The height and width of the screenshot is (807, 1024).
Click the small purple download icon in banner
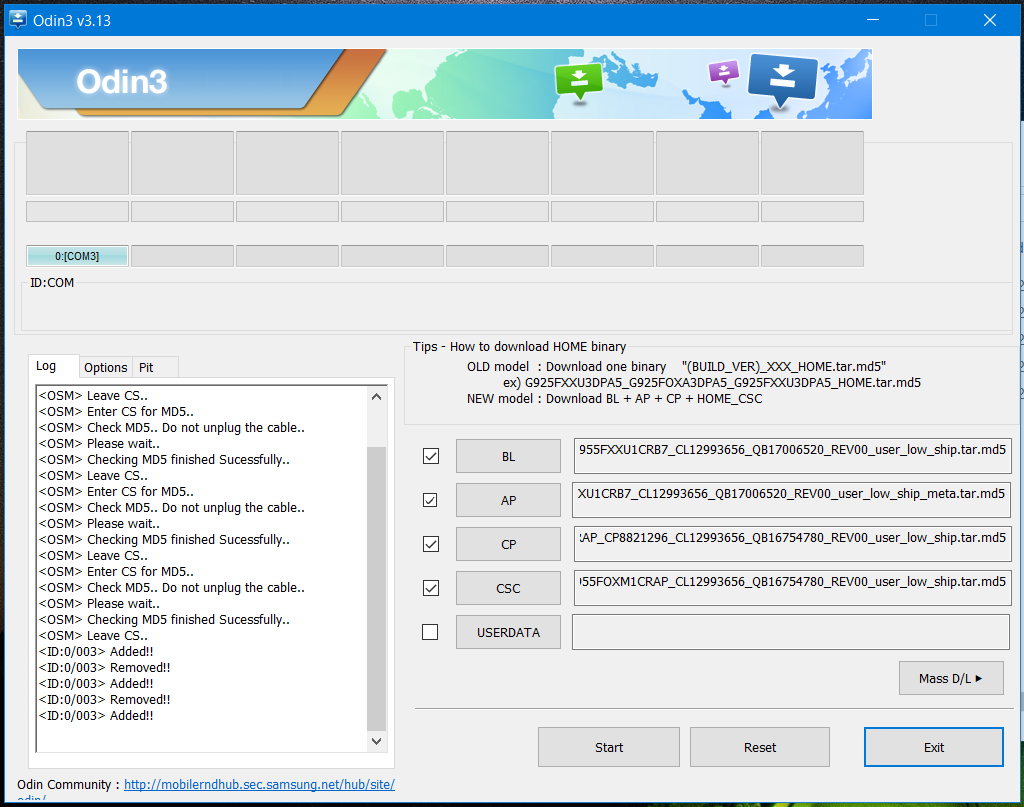click(x=723, y=72)
